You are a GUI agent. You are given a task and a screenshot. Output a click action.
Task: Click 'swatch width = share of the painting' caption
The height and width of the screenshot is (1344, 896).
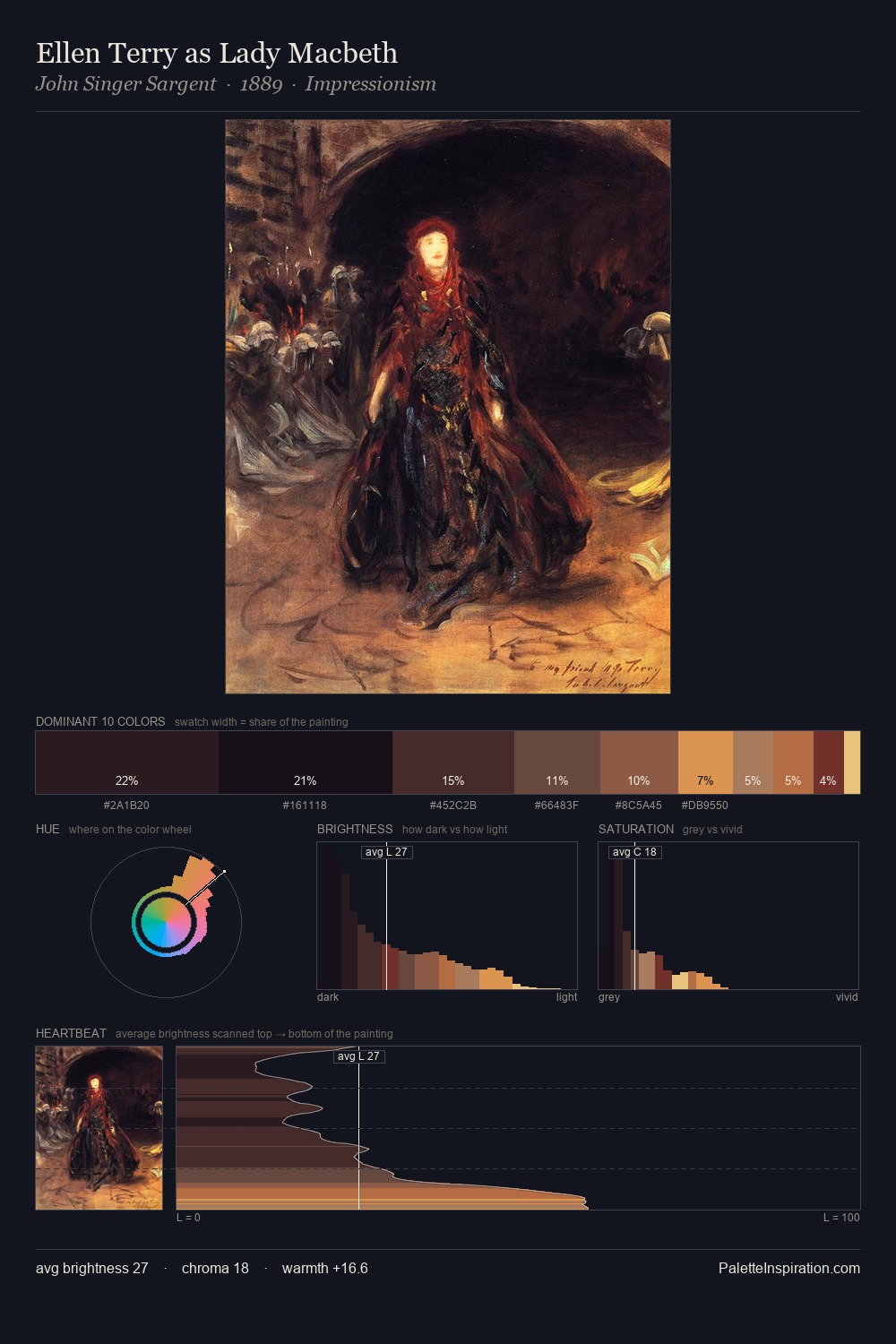coord(262,722)
